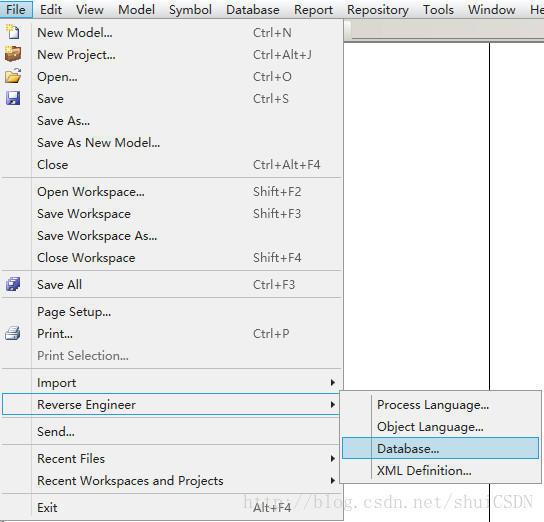This screenshot has height=522, width=544.
Task: Open Recent Workspaces and Projects entry
Action: 172,480
